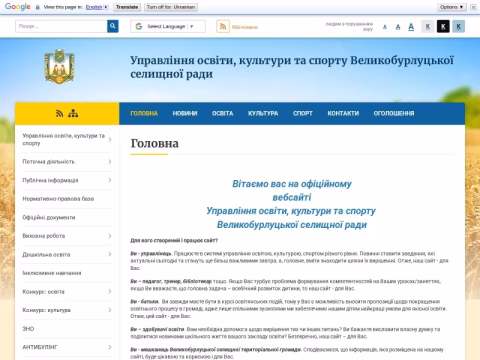Click the Головна page heading
The width and height of the screenshot is (480, 360).
click(x=154, y=143)
